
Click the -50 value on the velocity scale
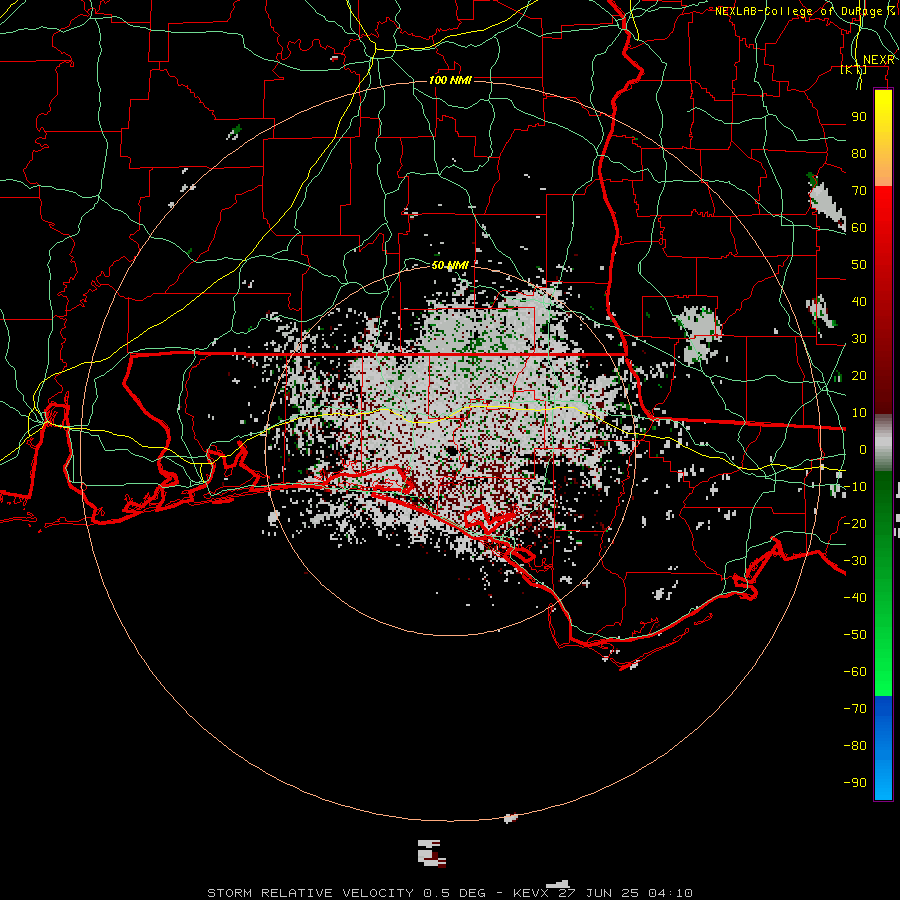[855, 635]
